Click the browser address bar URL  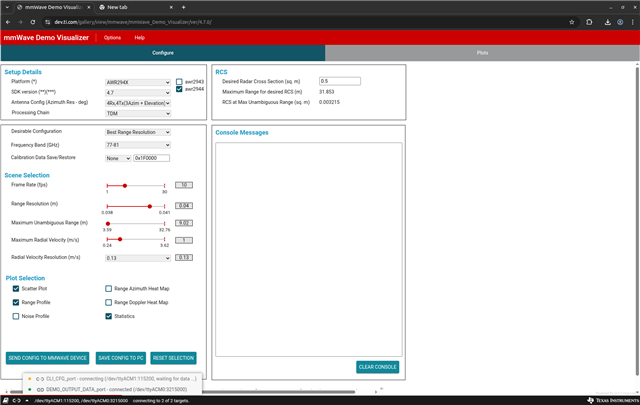(133, 22)
